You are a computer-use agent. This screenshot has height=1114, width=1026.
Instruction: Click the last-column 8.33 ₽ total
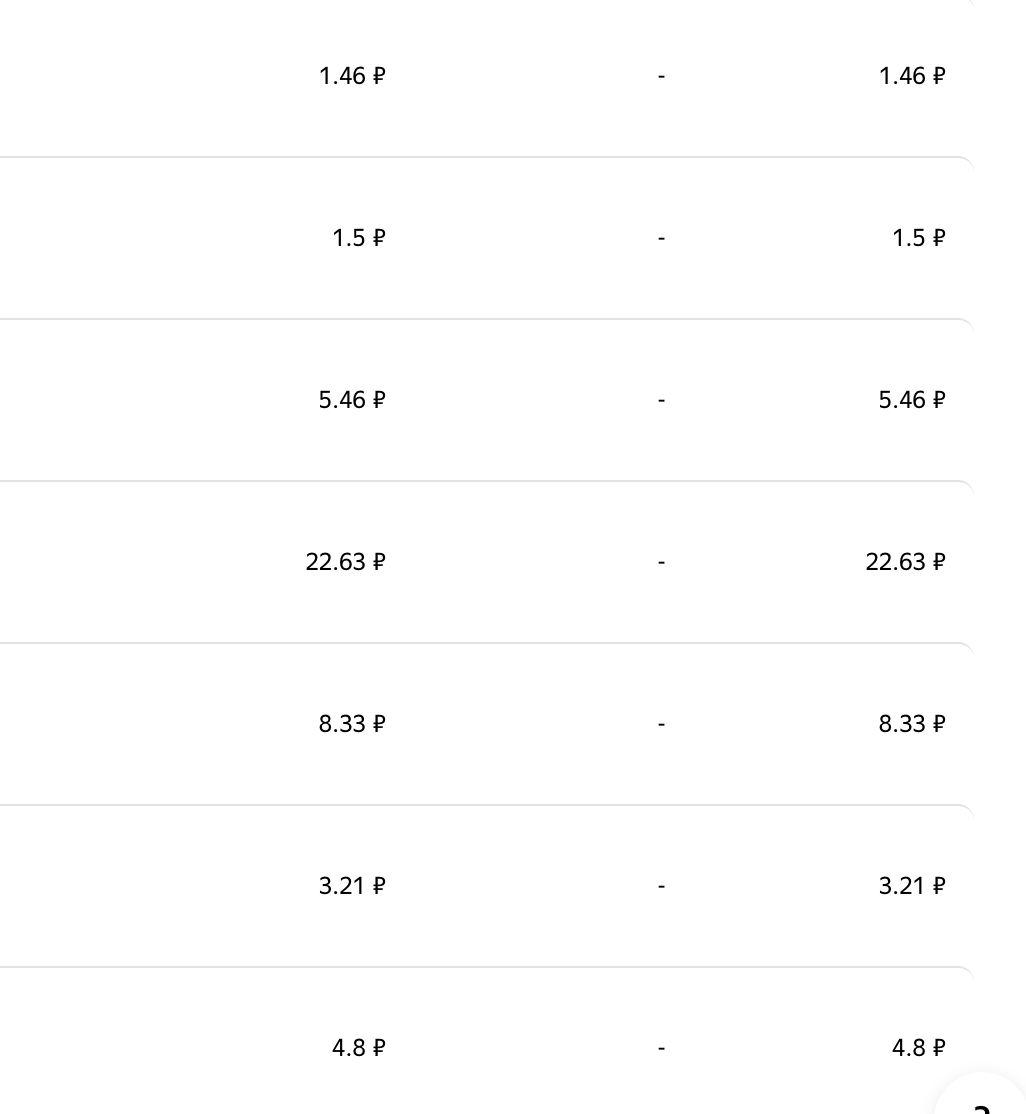pyautogui.click(x=912, y=724)
